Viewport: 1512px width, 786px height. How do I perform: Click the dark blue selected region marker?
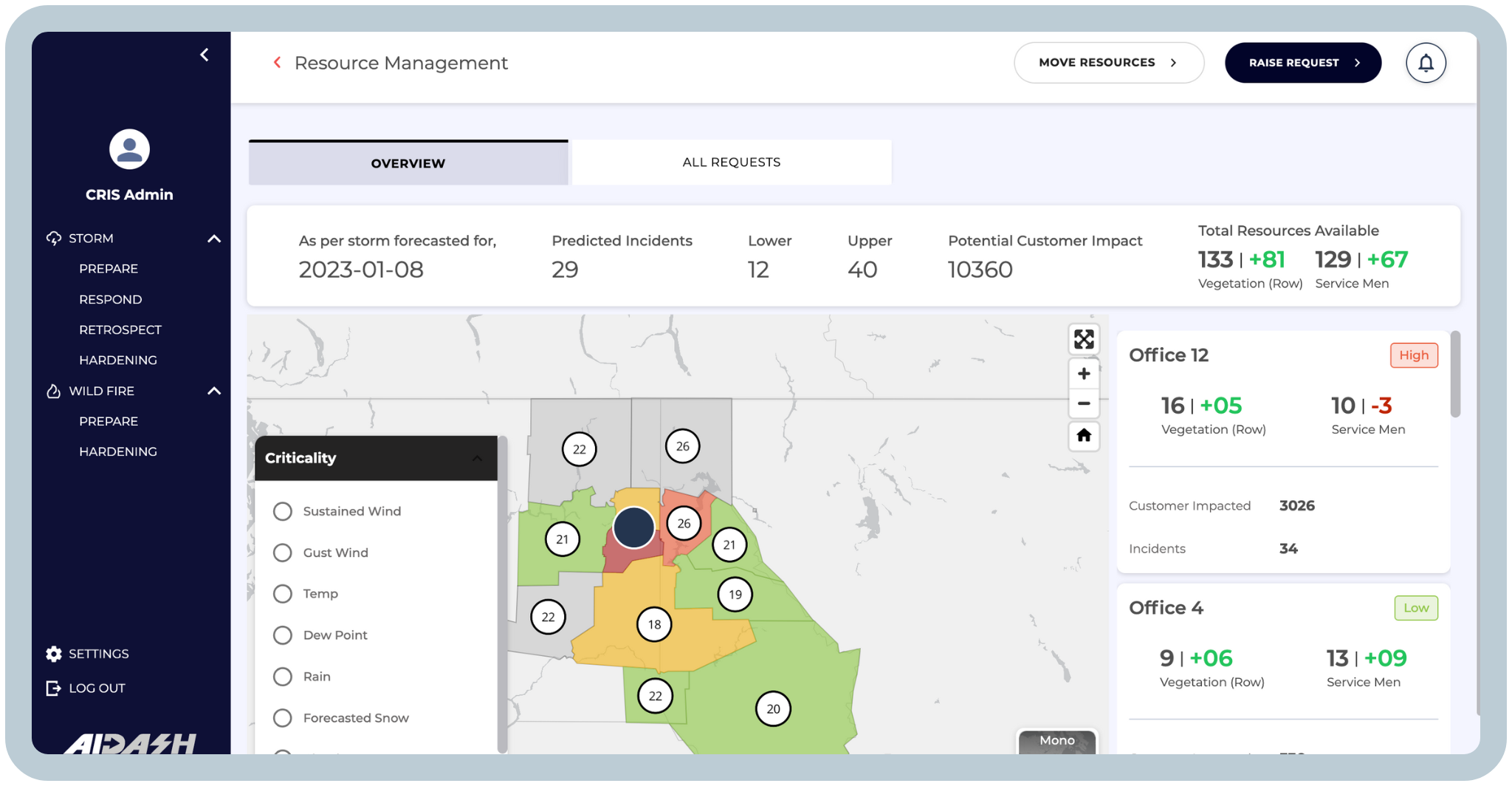pyautogui.click(x=633, y=527)
